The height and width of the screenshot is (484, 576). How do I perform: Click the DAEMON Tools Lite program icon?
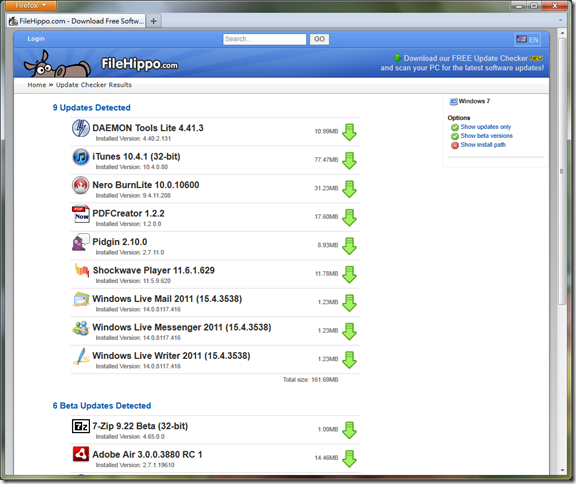tap(80, 128)
